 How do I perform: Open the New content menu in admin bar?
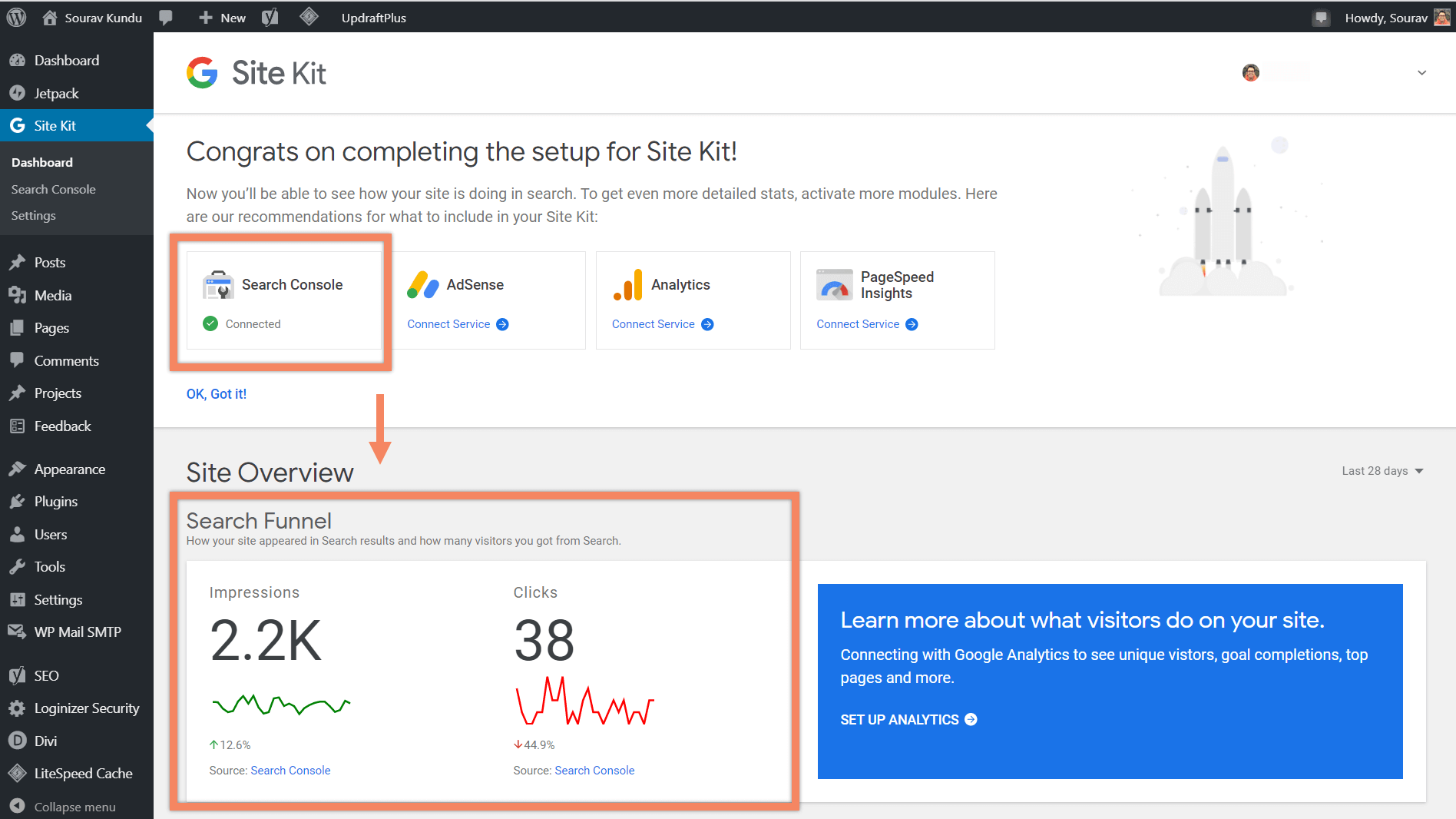click(x=222, y=18)
